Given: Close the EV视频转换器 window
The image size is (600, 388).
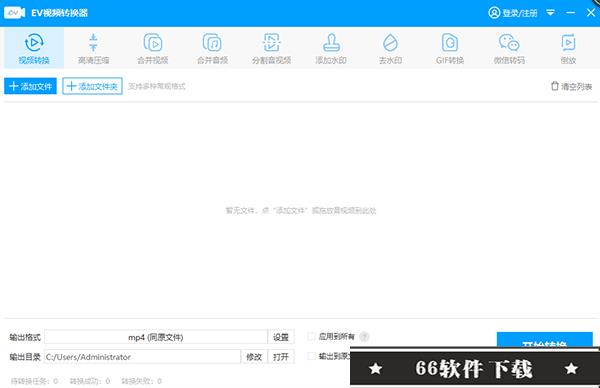Looking at the screenshot, I should click(x=590, y=13).
